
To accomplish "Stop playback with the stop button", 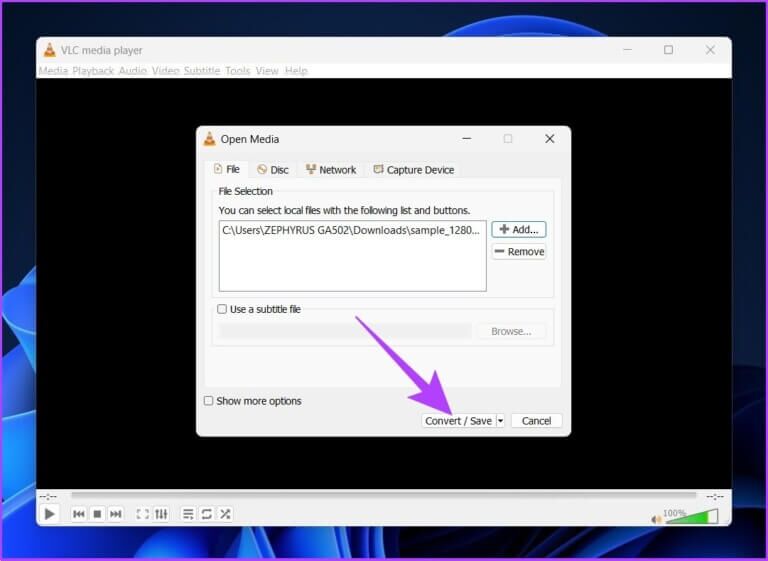I will coord(97,514).
